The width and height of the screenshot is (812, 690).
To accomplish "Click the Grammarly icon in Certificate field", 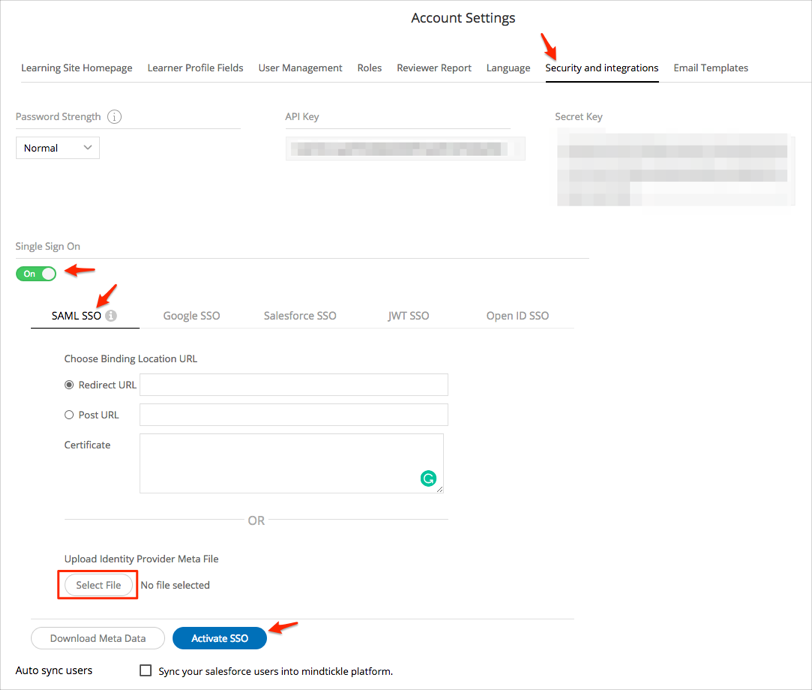I will [x=428, y=479].
